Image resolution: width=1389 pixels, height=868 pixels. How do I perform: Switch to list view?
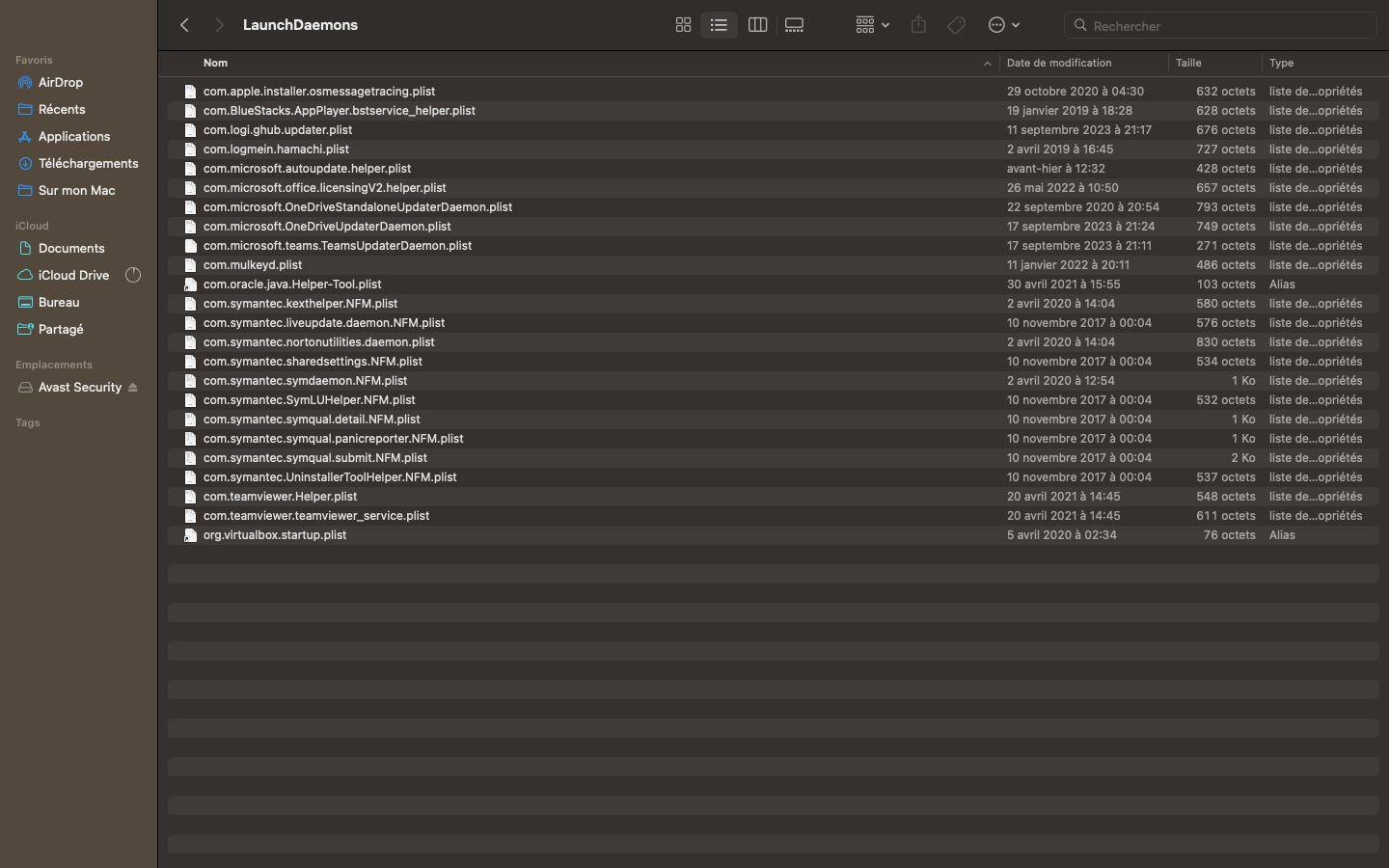tap(719, 25)
